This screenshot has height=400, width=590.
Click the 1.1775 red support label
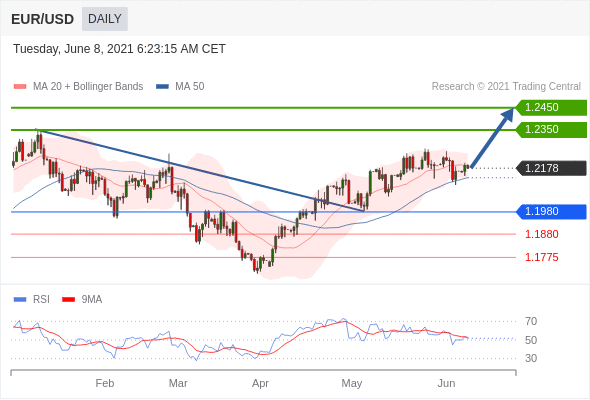click(x=542, y=257)
